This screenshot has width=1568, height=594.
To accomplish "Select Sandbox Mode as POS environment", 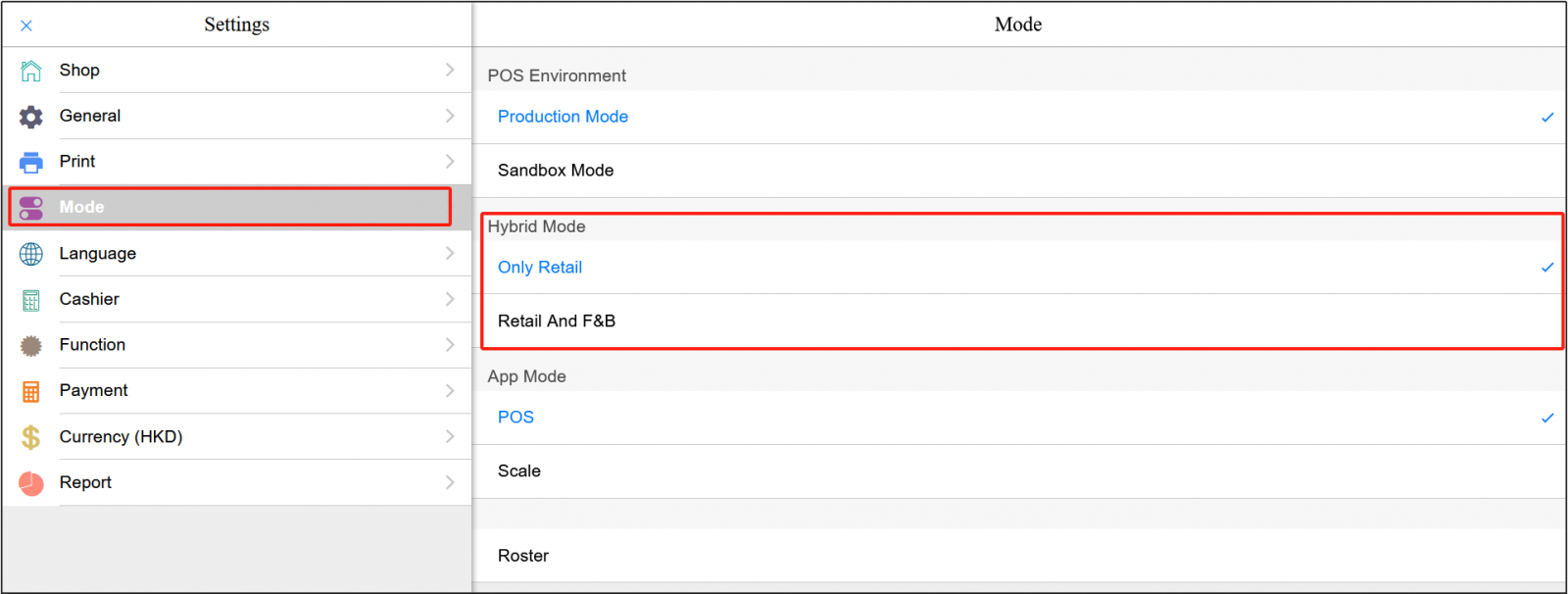I will [x=556, y=170].
